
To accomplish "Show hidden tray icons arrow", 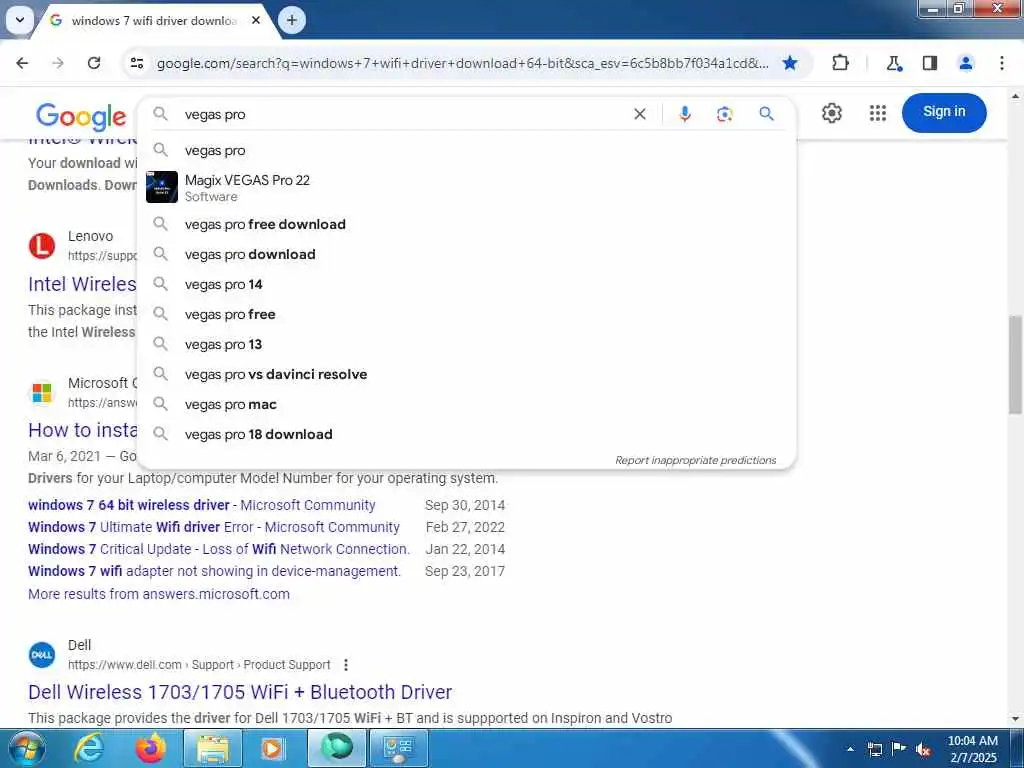I will click(850, 749).
